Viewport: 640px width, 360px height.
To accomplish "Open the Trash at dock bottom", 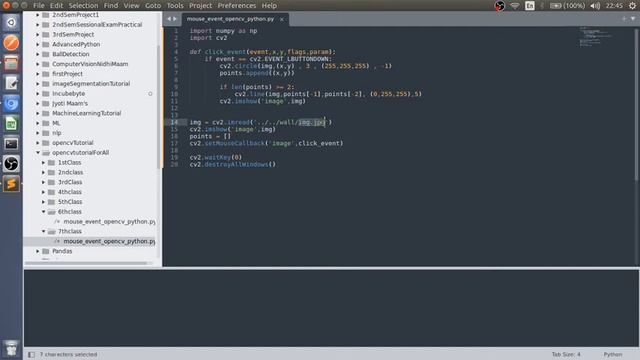I will pos(11,348).
